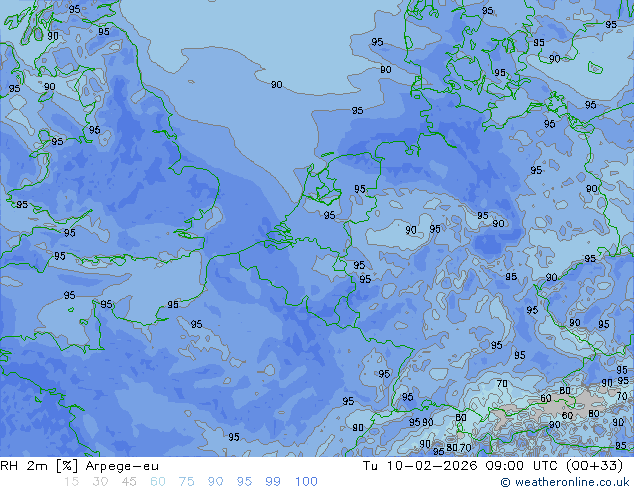Viewport: 634px width, 490px height.
Task: Select the 60 value in the bottom legend
Action: 158,482
